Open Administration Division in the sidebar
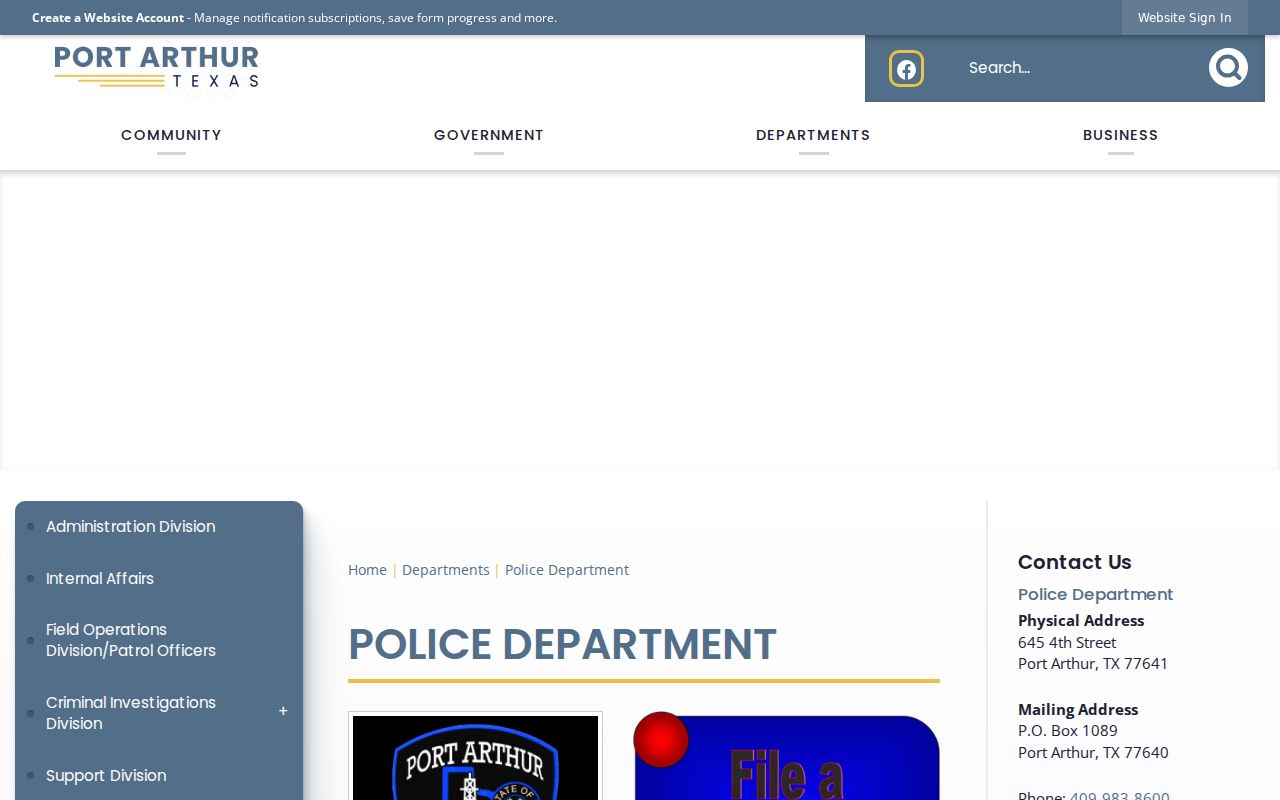This screenshot has height=800, width=1280. tap(131, 527)
